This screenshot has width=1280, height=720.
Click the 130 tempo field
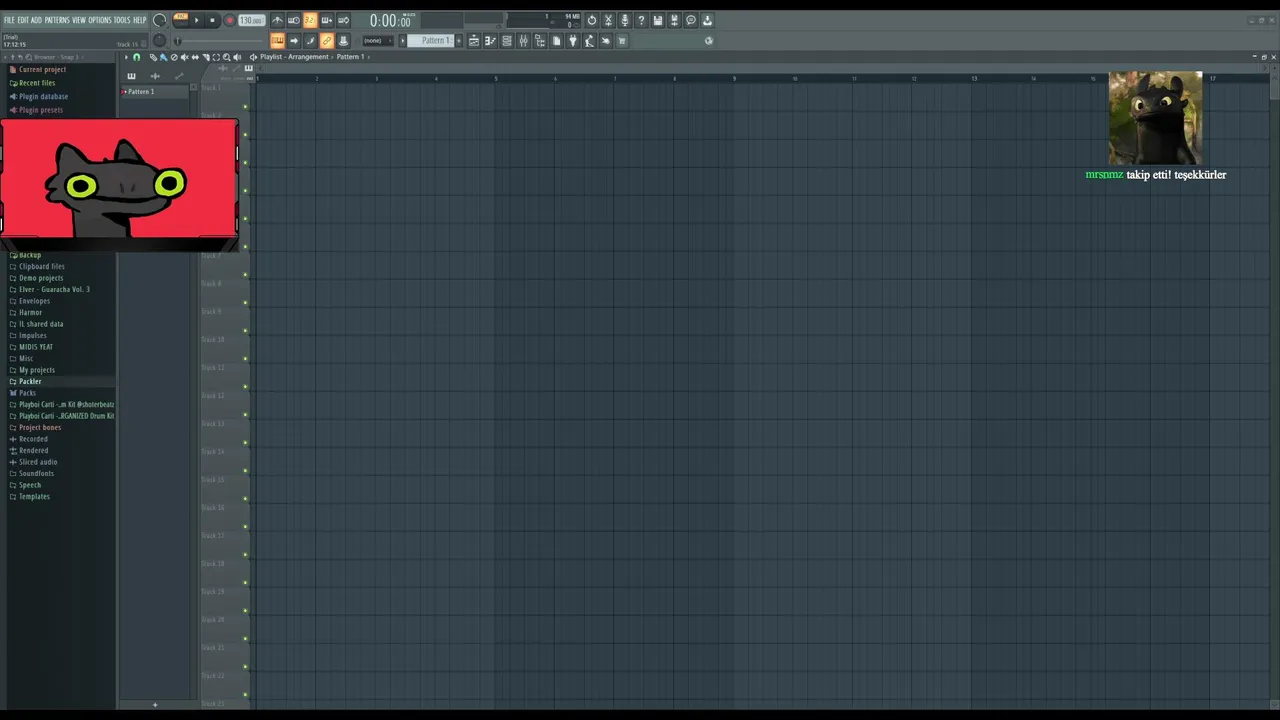coord(251,20)
